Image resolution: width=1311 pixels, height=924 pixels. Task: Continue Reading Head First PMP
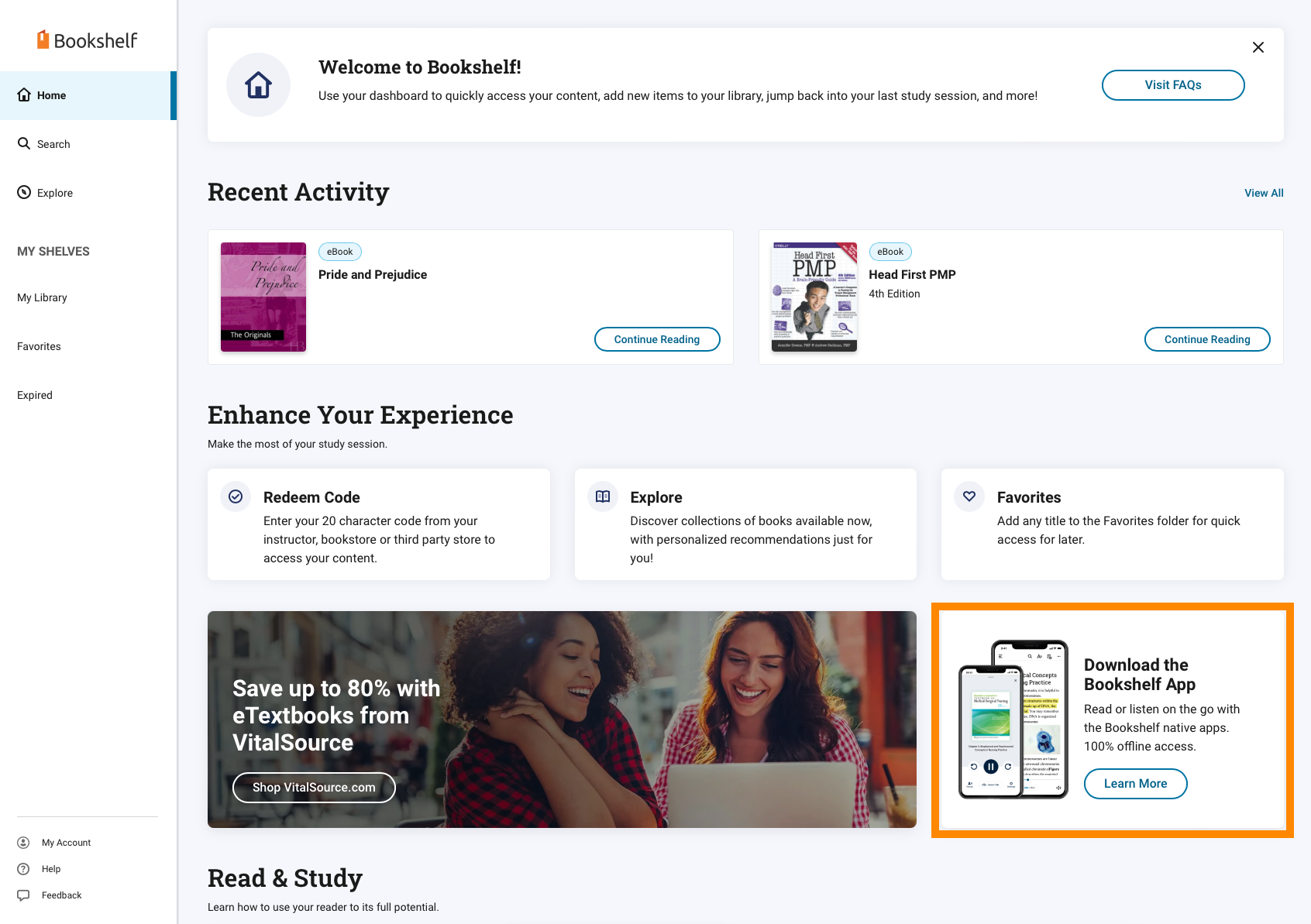pos(1207,339)
